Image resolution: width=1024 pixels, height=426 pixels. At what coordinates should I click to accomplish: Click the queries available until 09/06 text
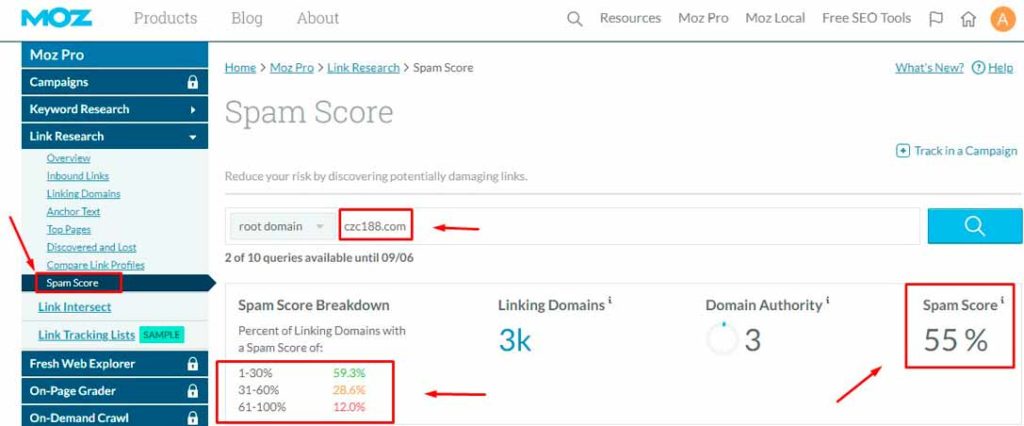tap(319, 257)
